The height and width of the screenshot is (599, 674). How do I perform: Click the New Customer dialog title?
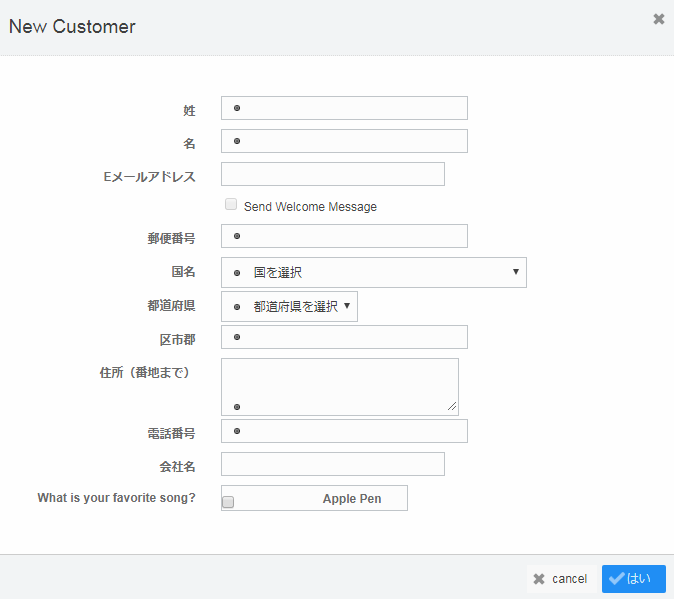pos(72,27)
